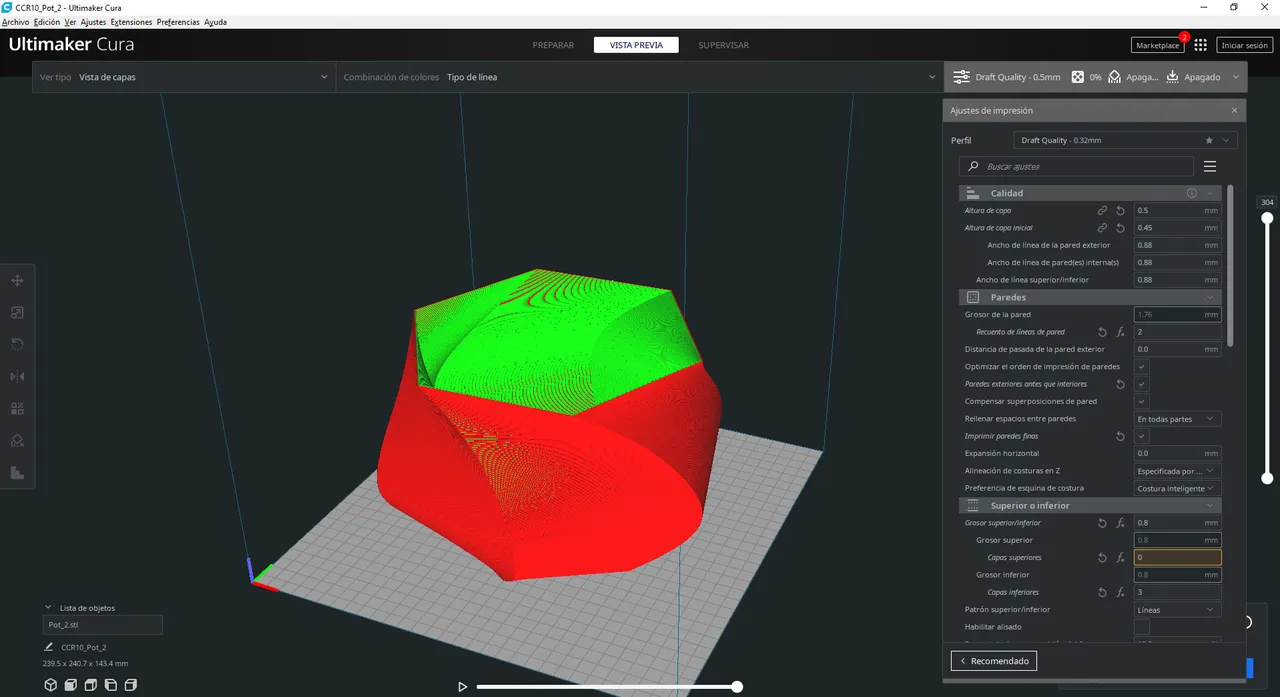The image size is (1280, 697).
Task: Open Combinación de colores dropdown
Action: tap(640, 77)
